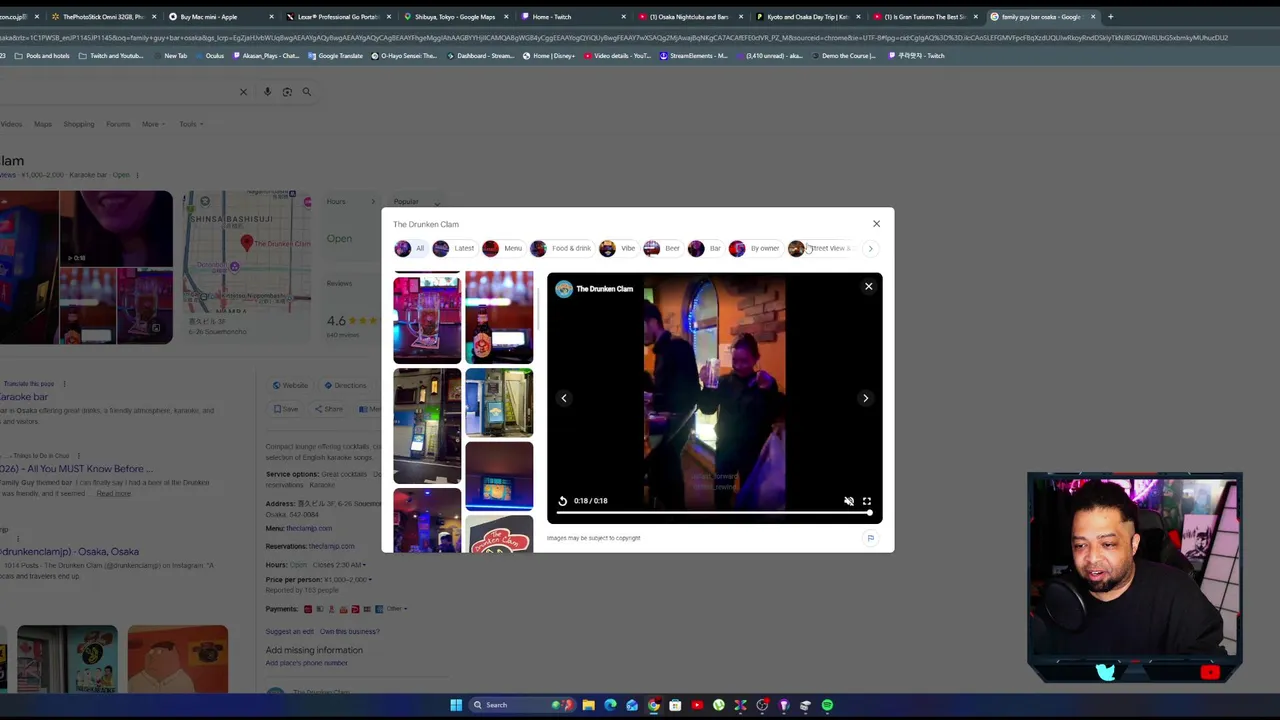Screen dimensions: 1280x720
Task: Expand the price per person dropdown
Action: (x=370, y=580)
